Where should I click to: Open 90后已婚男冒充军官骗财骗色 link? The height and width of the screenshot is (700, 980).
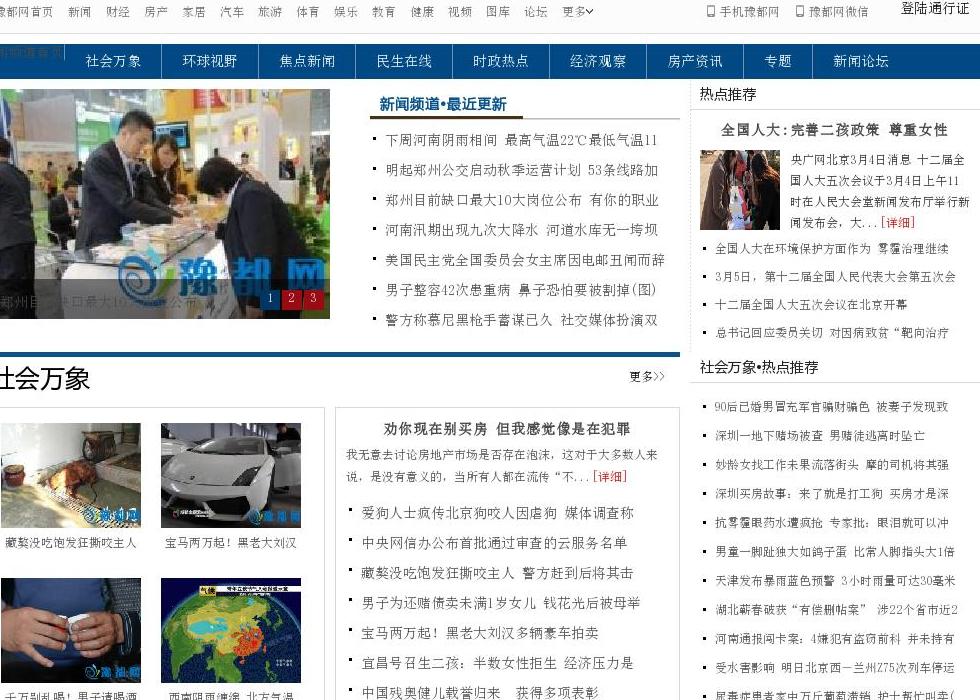[x=831, y=407]
